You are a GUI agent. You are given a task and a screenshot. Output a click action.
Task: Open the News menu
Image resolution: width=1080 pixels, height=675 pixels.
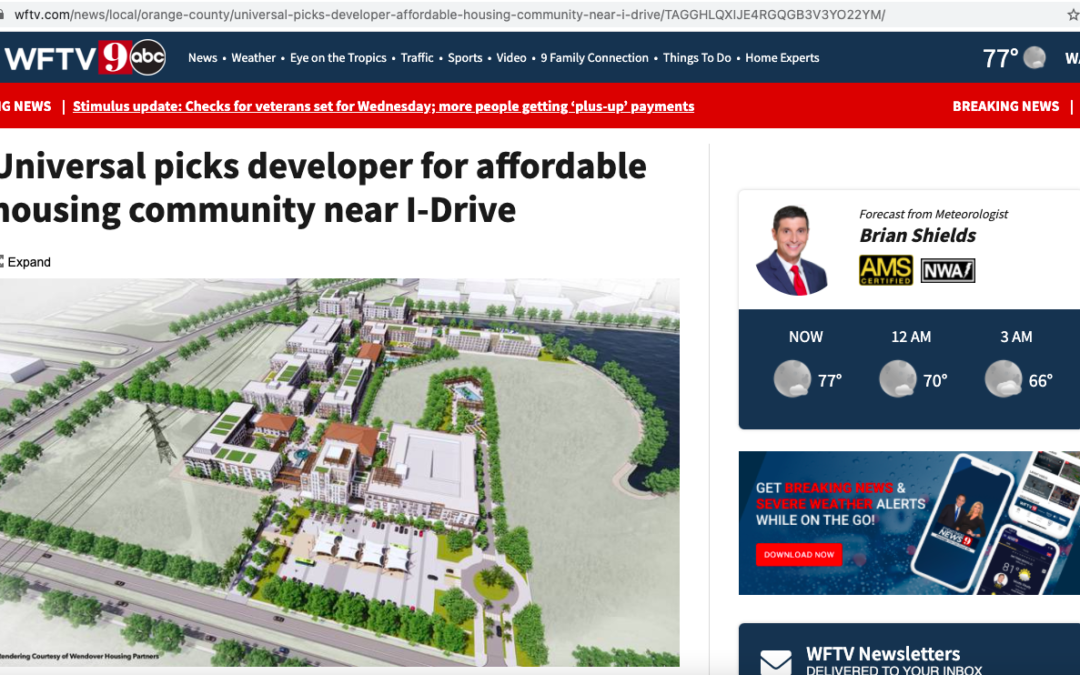coord(202,58)
